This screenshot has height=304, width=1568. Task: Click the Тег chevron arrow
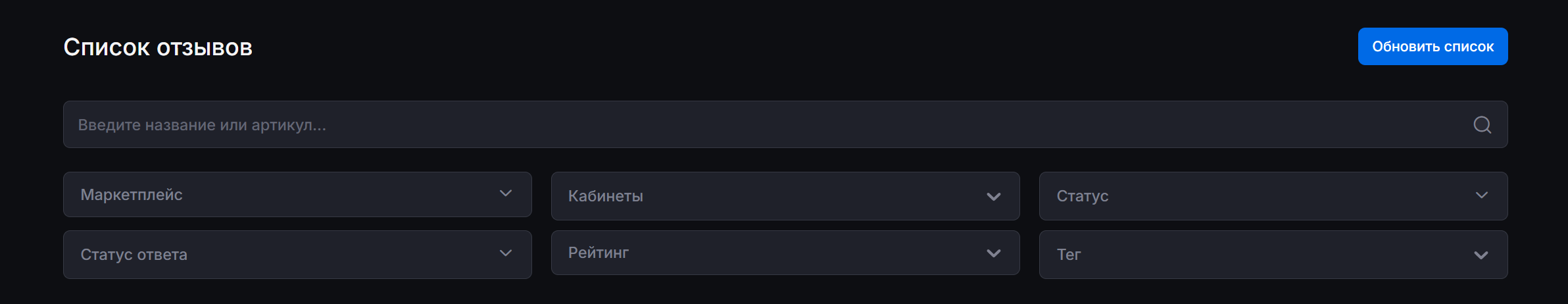click(1481, 255)
